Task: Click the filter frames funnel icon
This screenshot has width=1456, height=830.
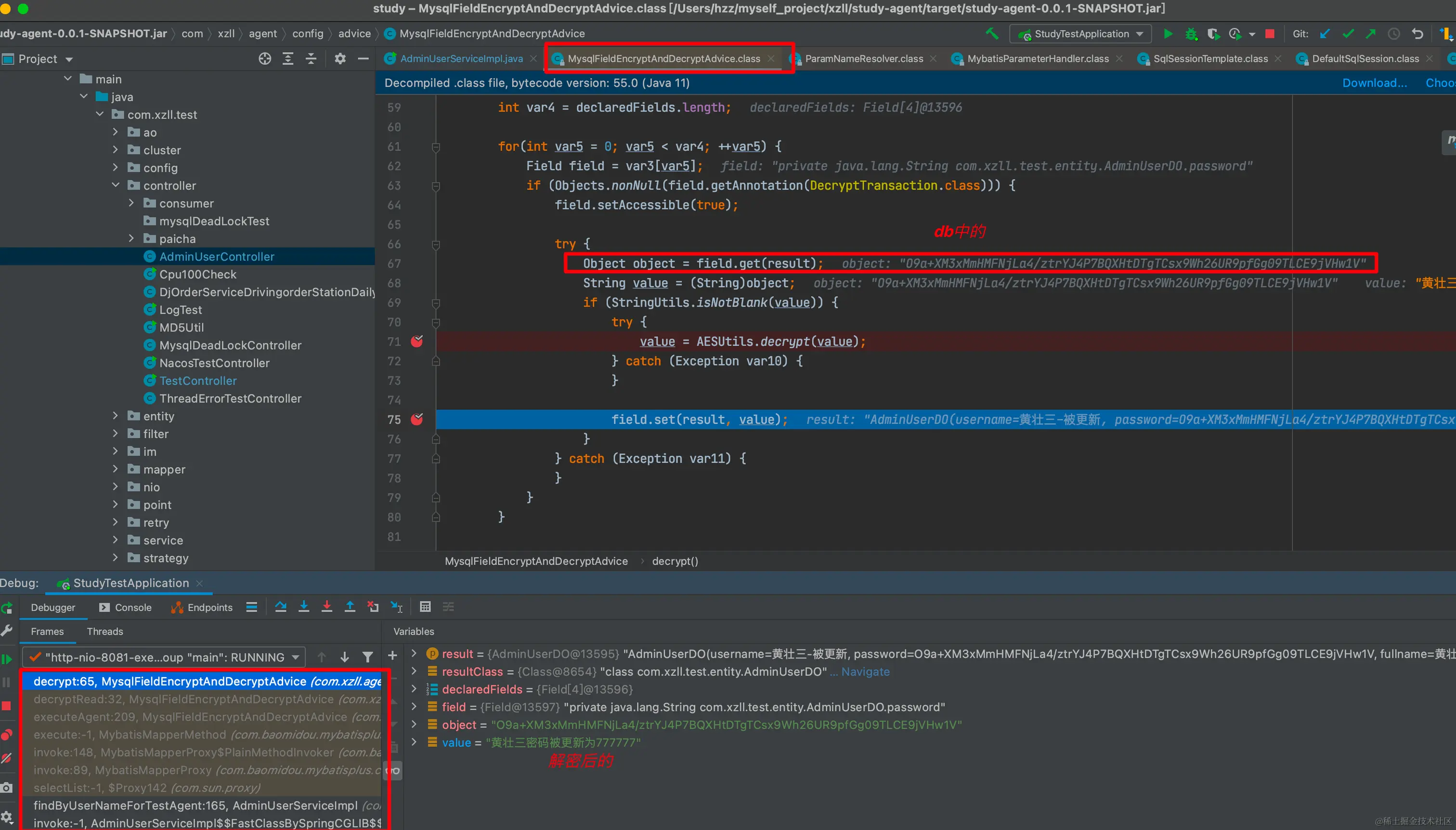Action: pos(368,657)
